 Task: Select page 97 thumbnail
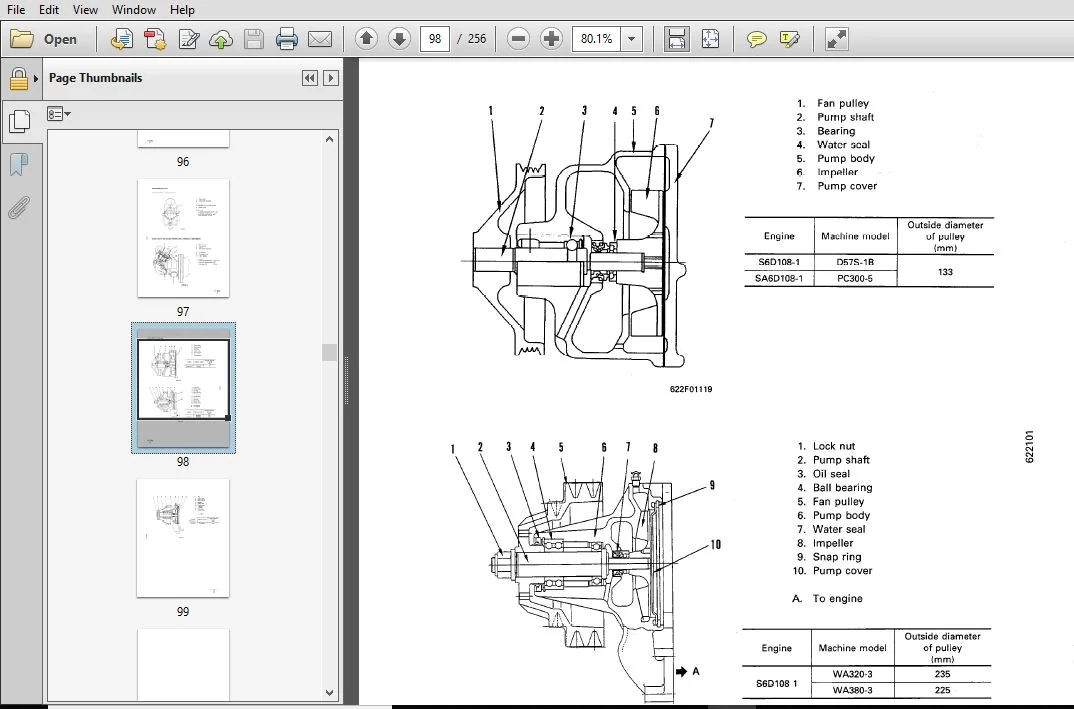point(183,238)
